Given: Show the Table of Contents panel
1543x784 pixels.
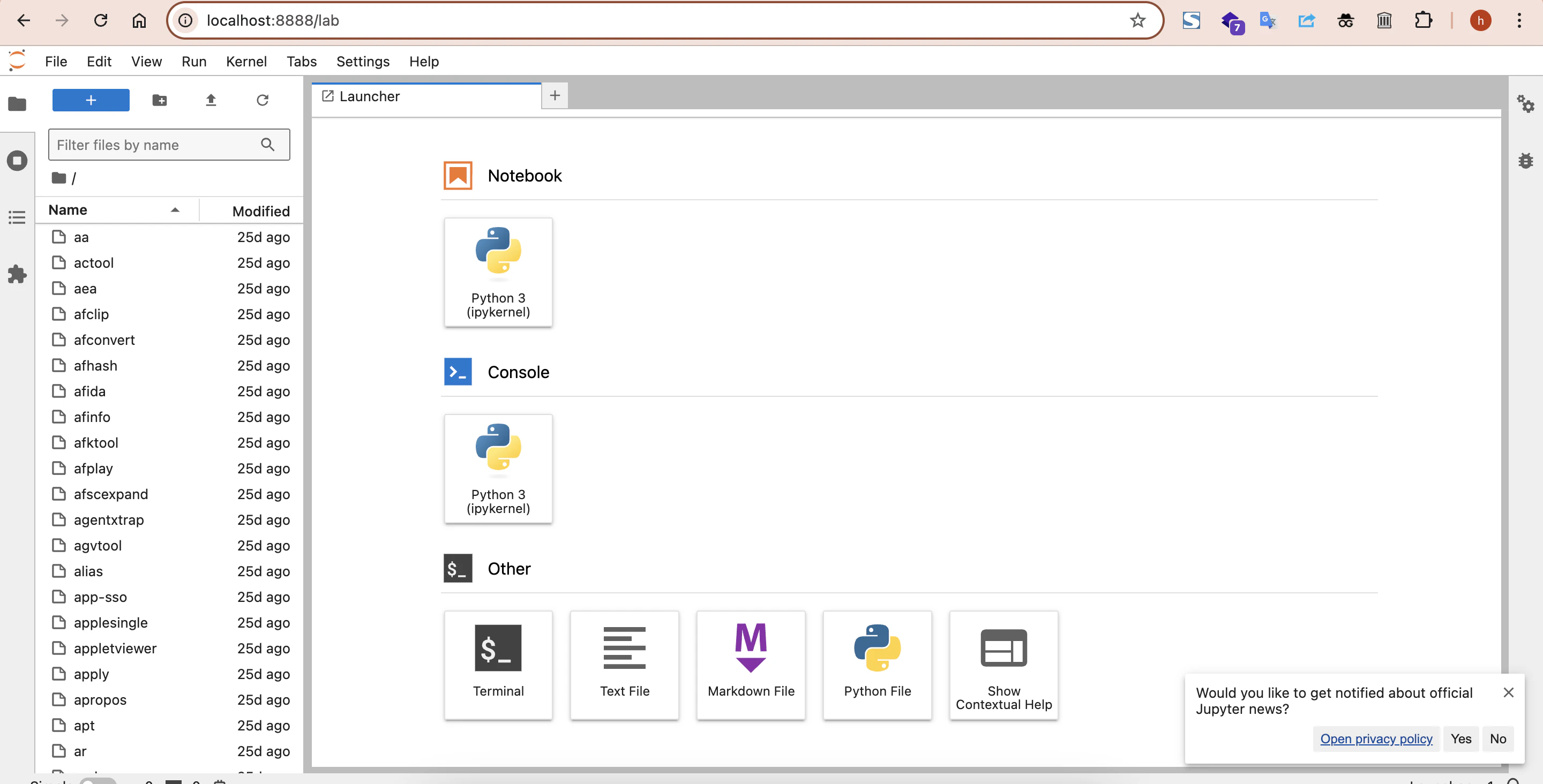Looking at the screenshot, I should pos(17,217).
